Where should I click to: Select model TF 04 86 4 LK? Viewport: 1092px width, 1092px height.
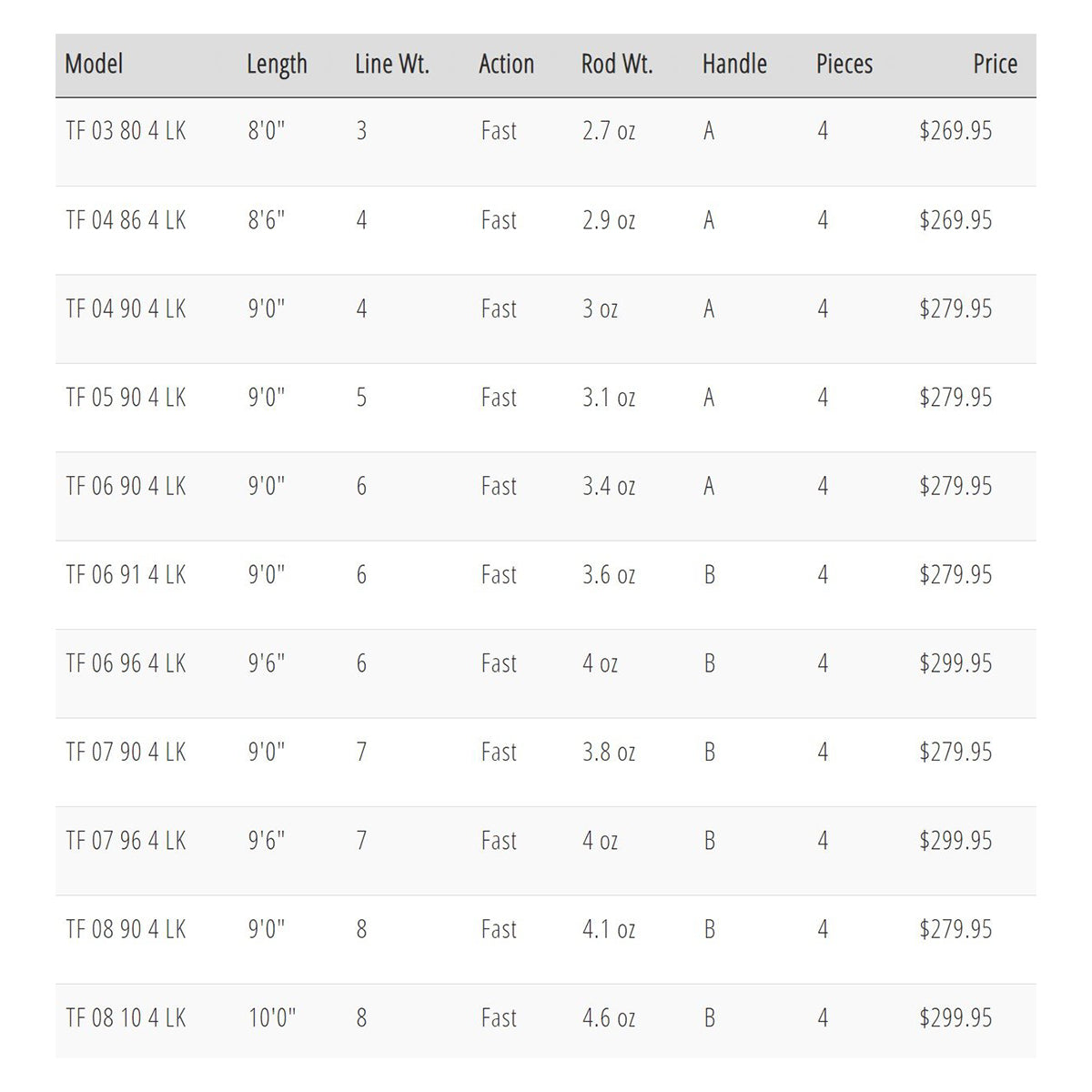tap(126, 220)
